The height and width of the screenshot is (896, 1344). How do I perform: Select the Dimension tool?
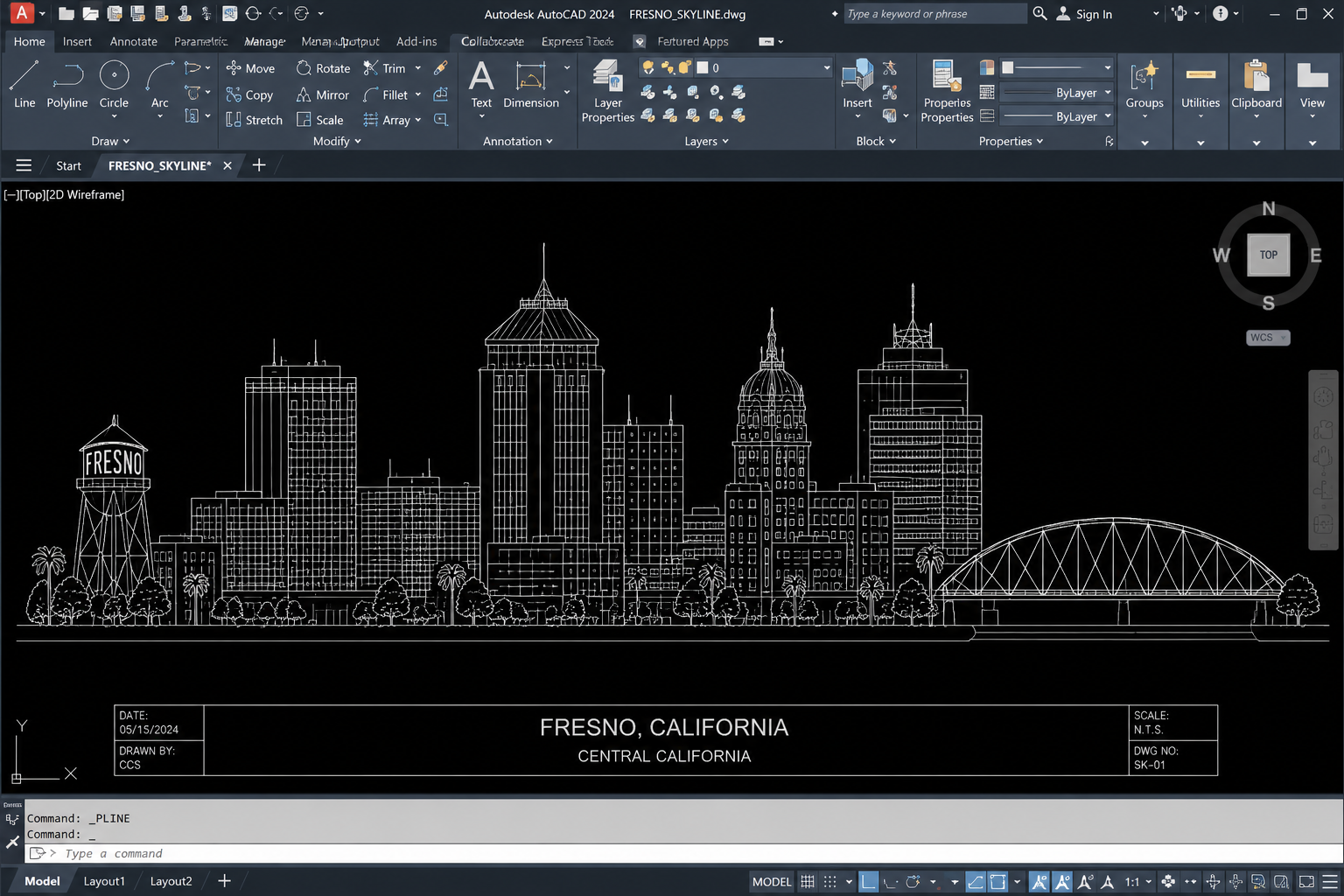(x=531, y=85)
